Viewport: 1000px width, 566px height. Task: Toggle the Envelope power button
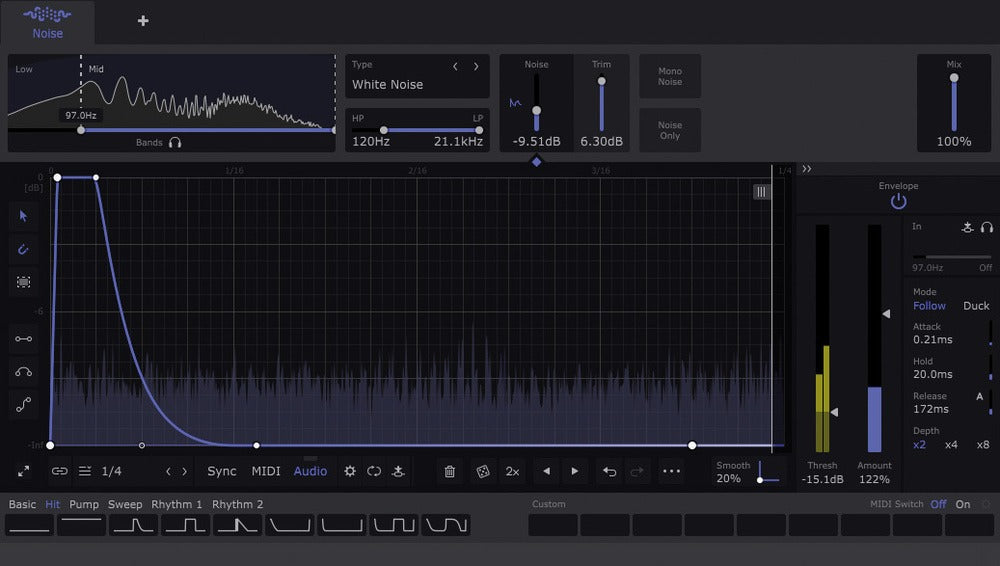(898, 202)
